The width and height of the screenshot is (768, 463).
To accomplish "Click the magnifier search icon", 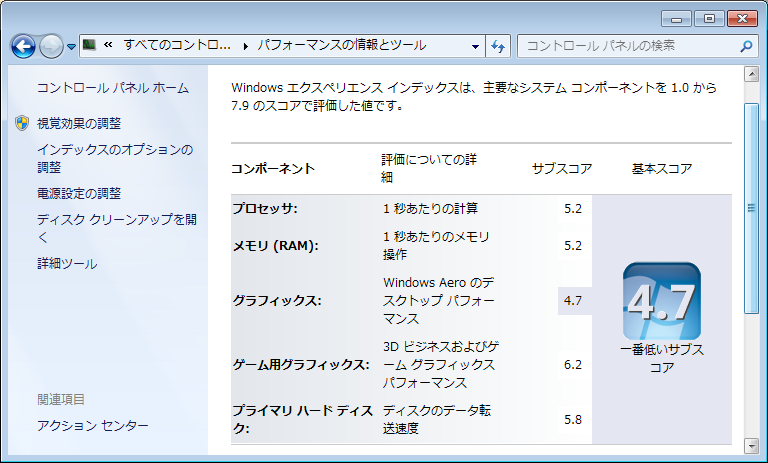I will click(746, 47).
